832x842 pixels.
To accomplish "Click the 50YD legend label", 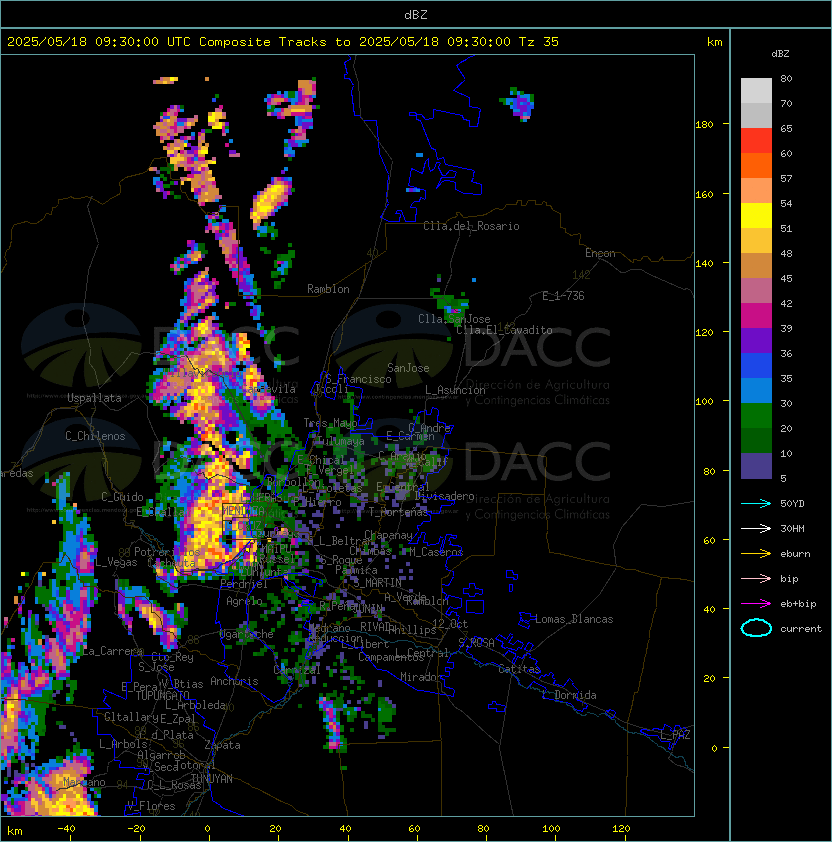I will click(792, 504).
